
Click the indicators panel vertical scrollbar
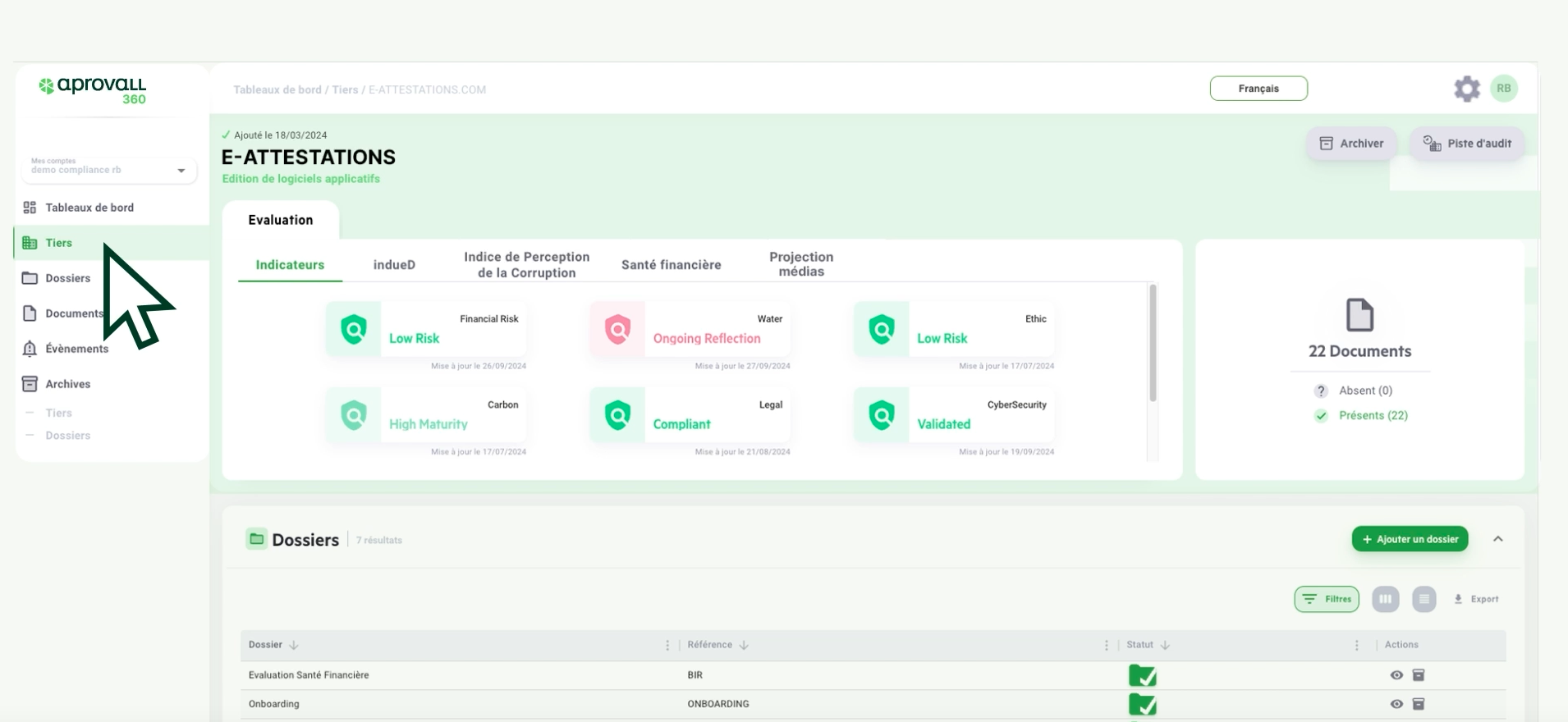pos(1153,343)
